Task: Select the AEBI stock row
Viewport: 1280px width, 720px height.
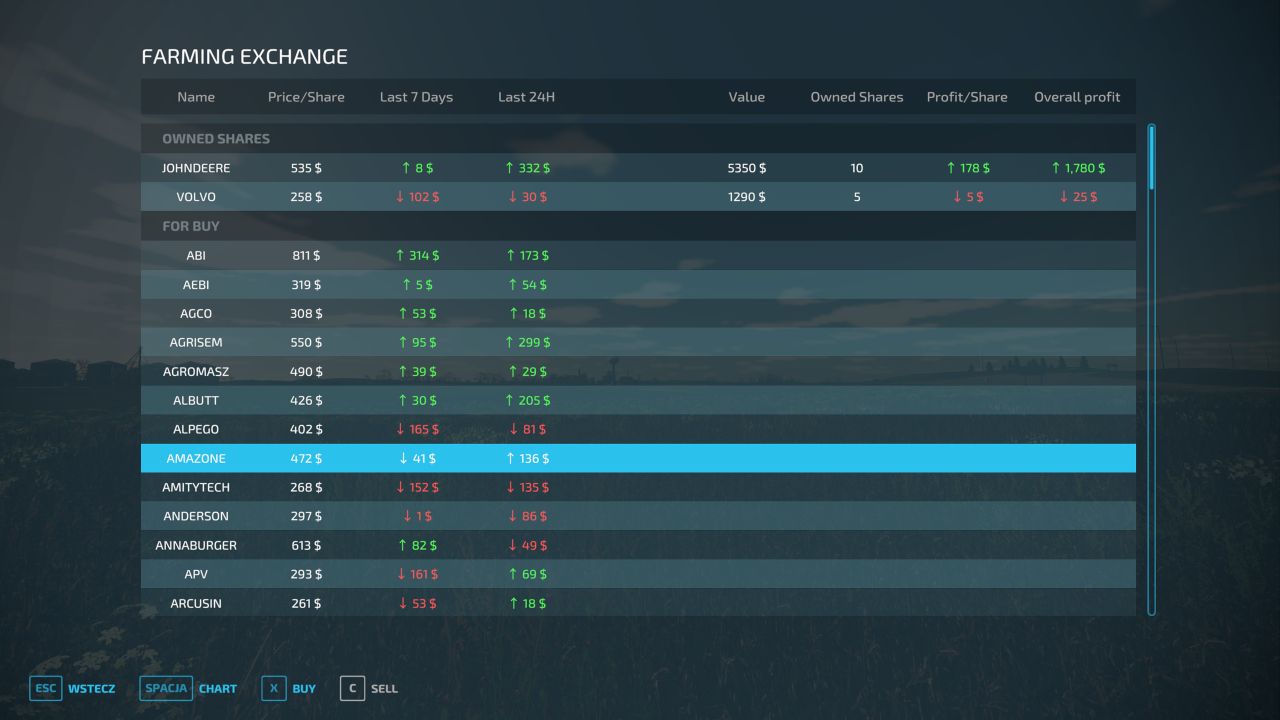Action: point(638,284)
